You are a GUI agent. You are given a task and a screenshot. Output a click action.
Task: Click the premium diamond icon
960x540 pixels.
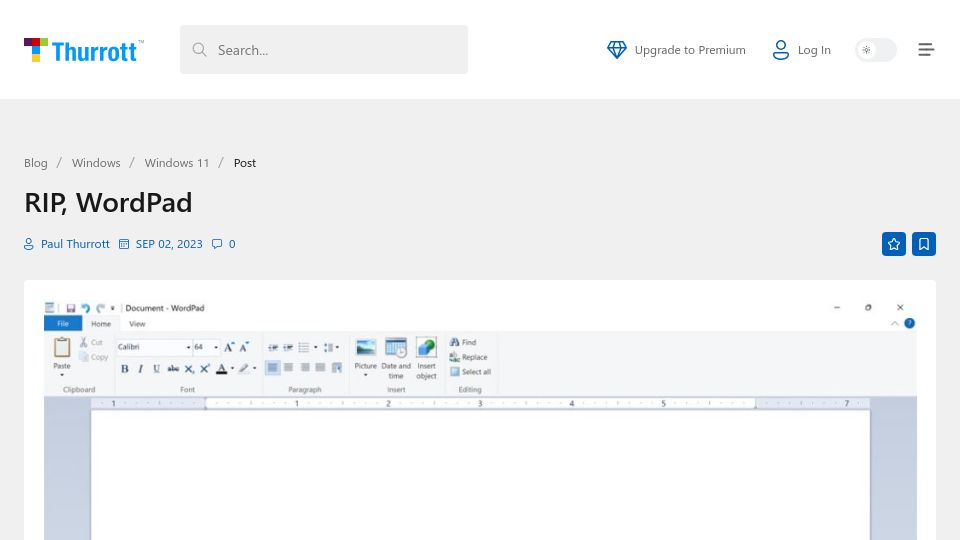pyautogui.click(x=617, y=50)
